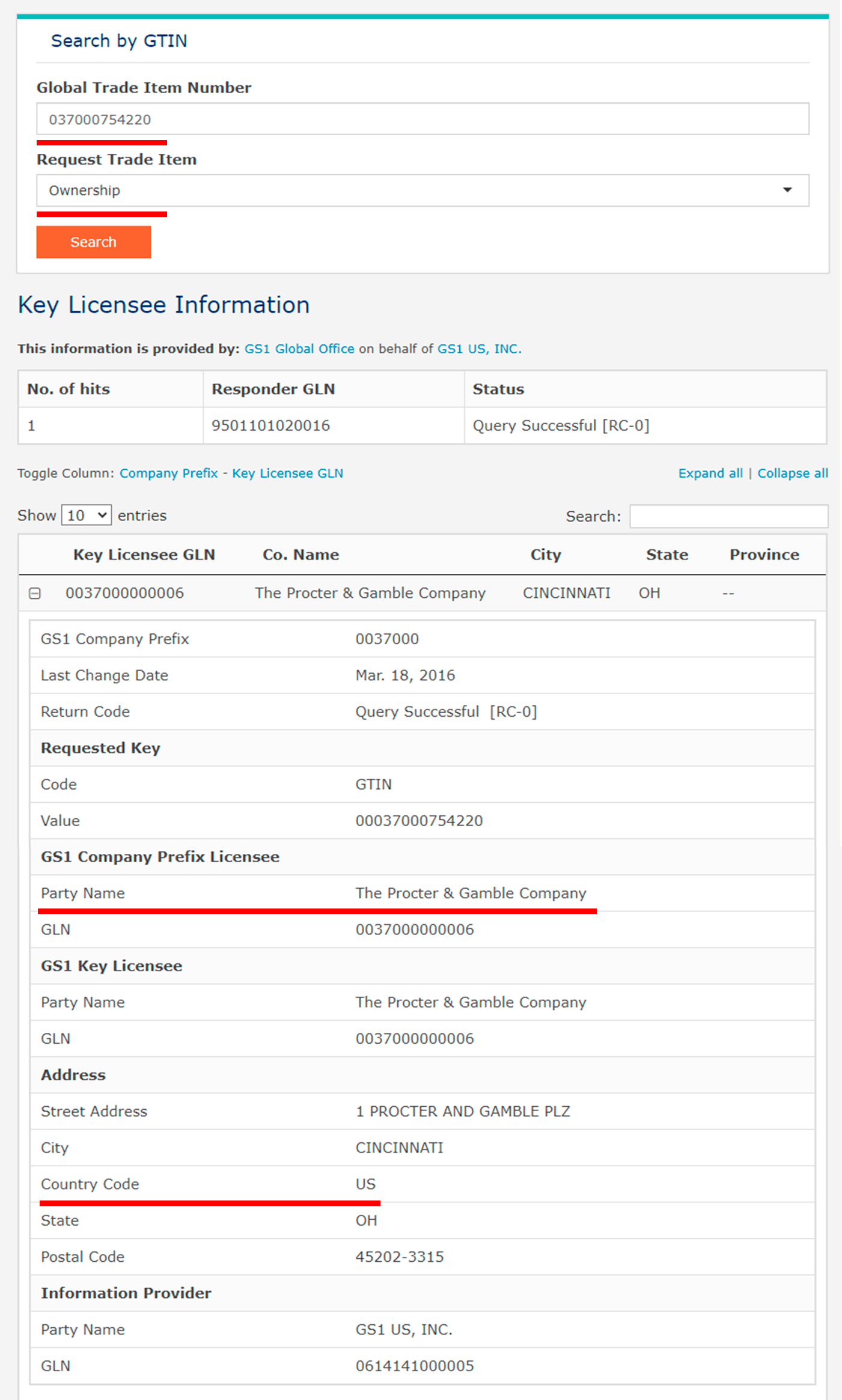Sort by City column header
The height and width of the screenshot is (1400, 842).
[x=546, y=555]
